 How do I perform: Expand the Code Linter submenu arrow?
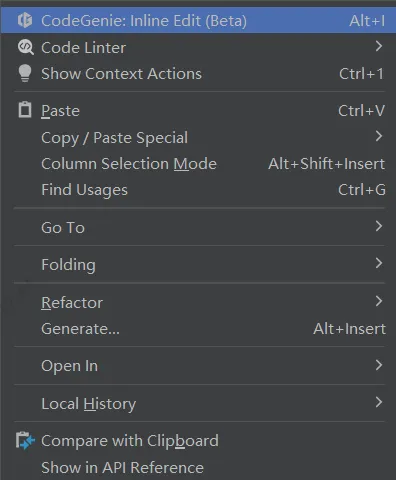point(379,46)
